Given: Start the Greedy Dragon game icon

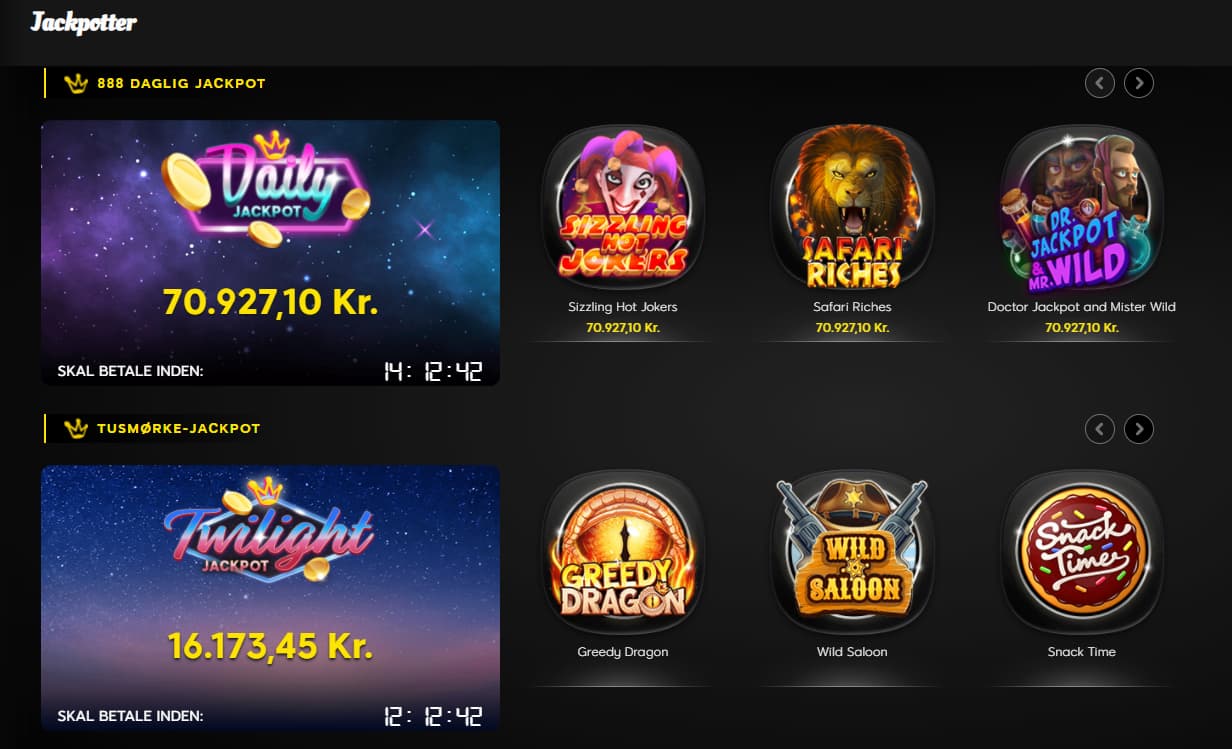Looking at the screenshot, I should (x=622, y=553).
